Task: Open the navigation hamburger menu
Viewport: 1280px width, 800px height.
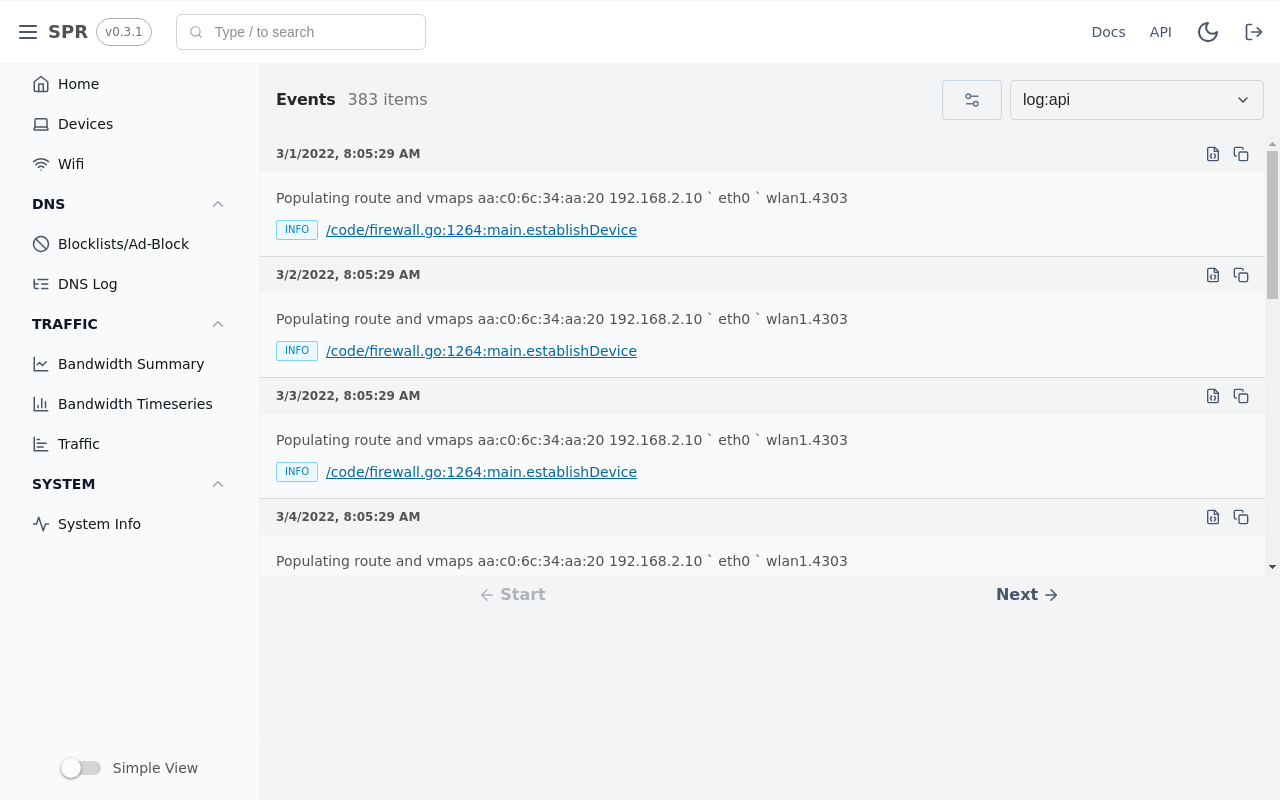Action: pyautogui.click(x=28, y=31)
